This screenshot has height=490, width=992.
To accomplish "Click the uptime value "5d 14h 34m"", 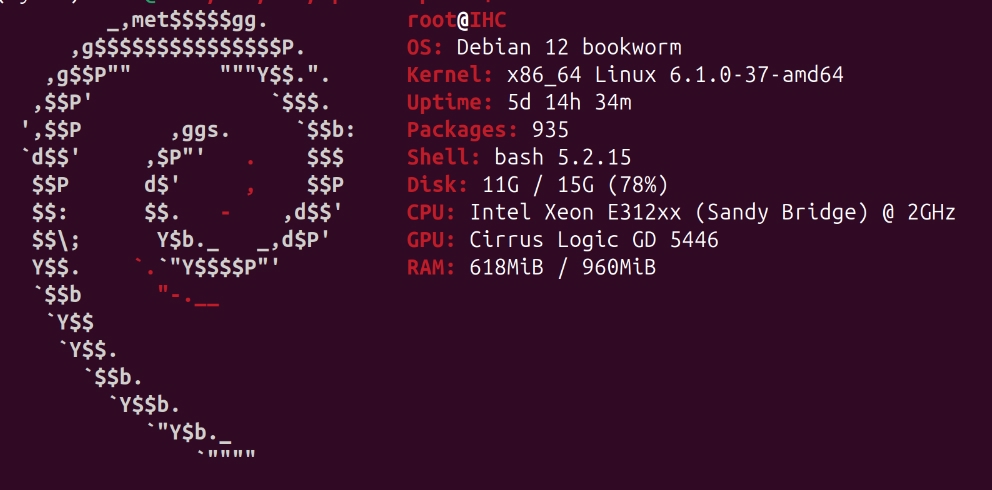I will click(x=569, y=103).
